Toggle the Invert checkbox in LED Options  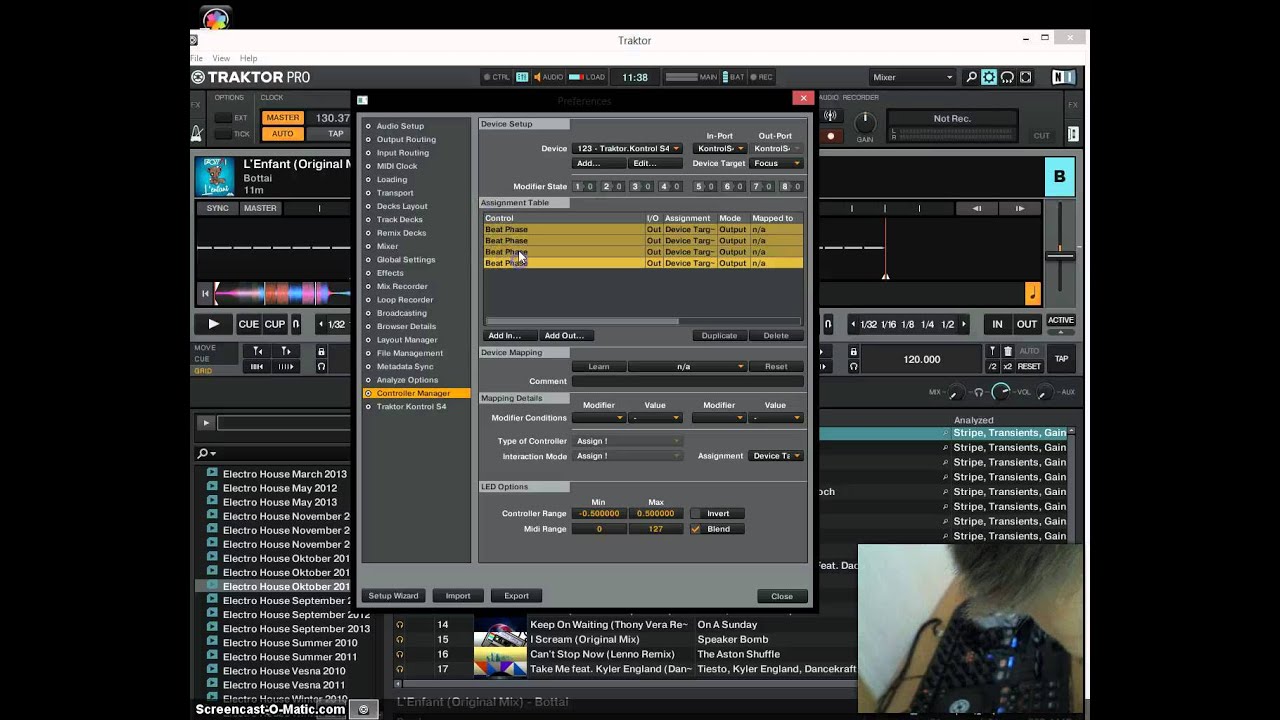tap(696, 513)
